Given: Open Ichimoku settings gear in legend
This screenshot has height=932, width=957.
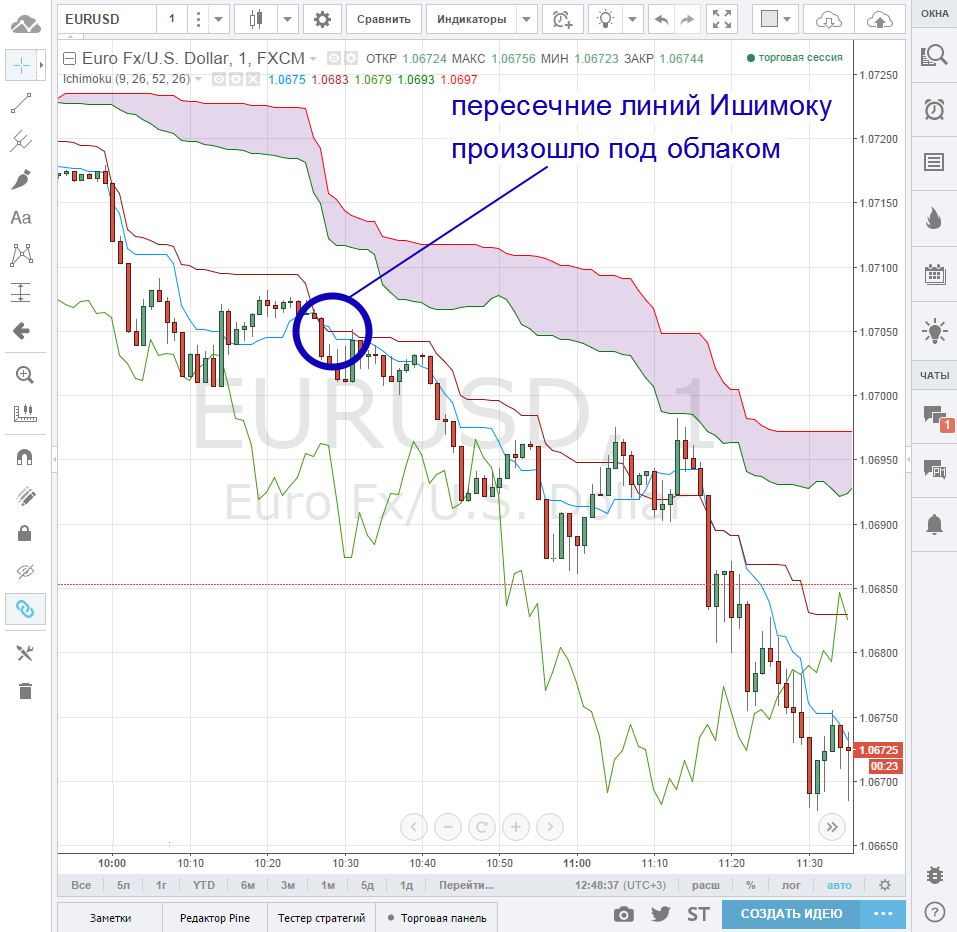Looking at the screenshot, I should pyautogui.click(x=236, y=79).
